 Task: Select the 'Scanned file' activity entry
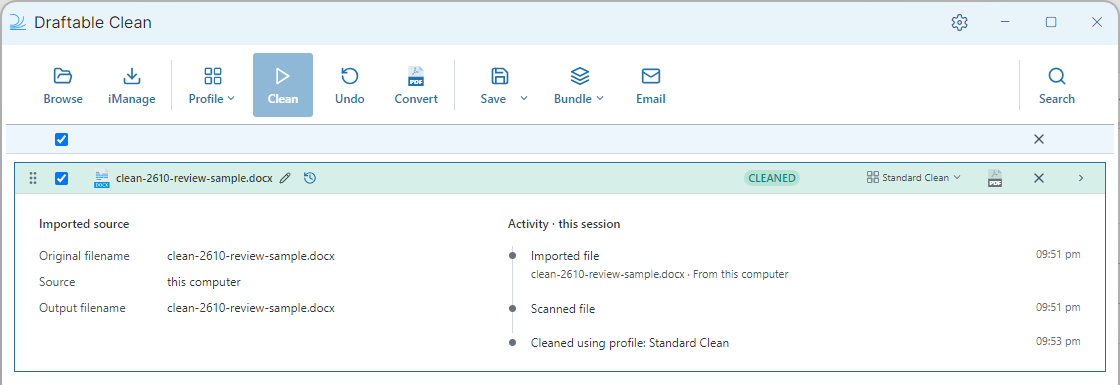click(563, 309)
